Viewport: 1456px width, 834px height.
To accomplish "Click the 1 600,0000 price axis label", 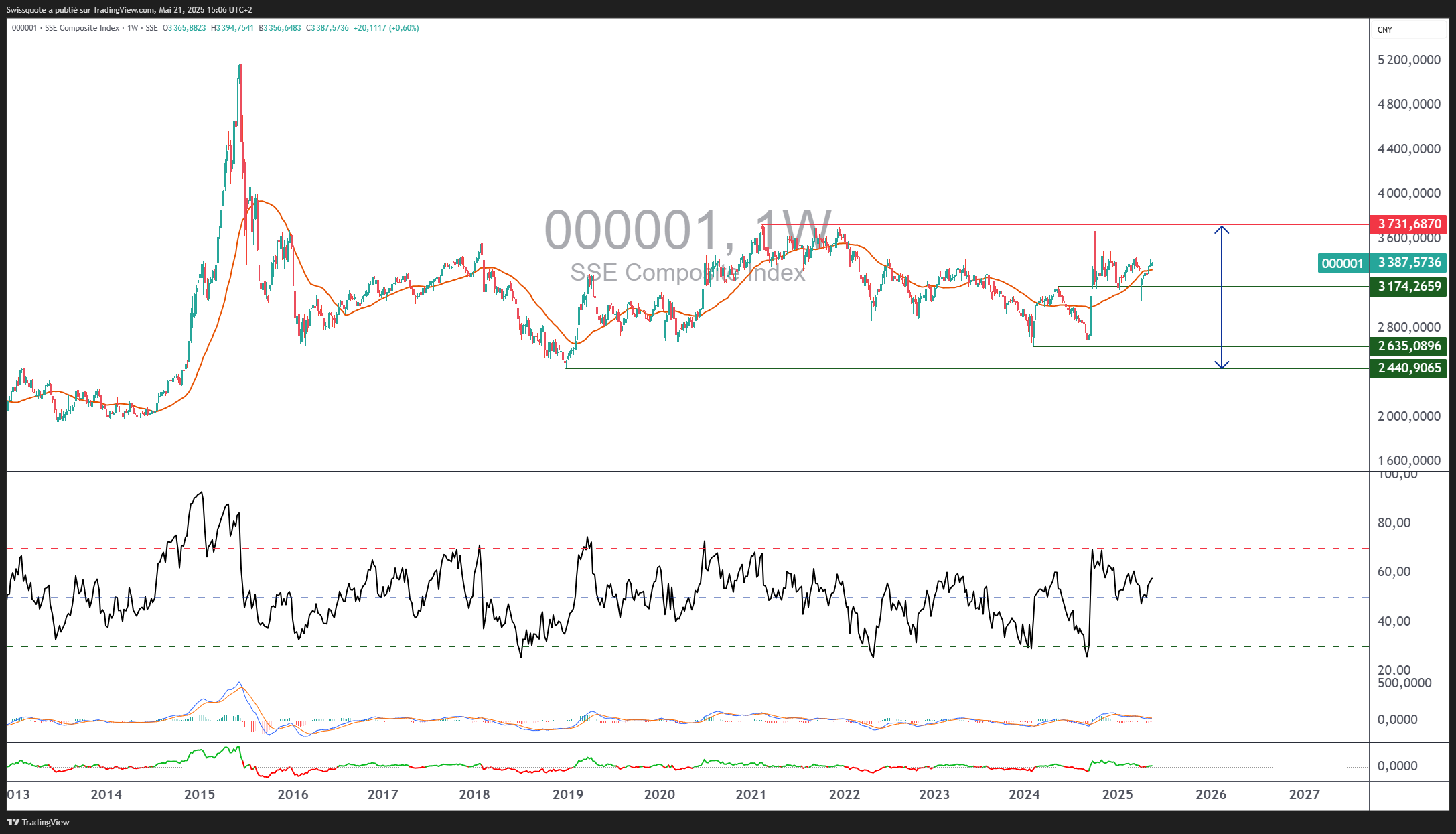I will click(x=1409, y=460).
